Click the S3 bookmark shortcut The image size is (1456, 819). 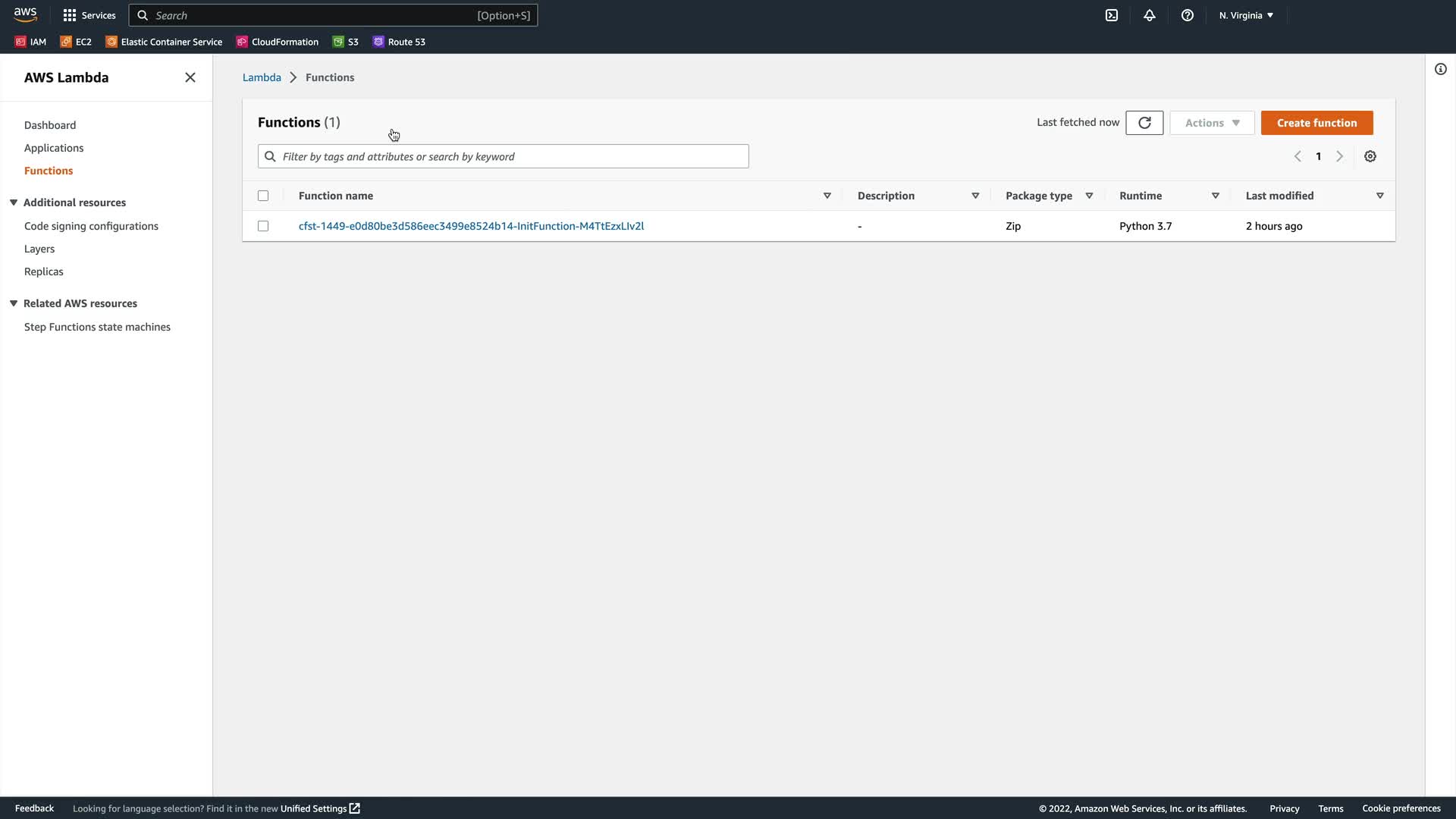(x=346, y=42)
